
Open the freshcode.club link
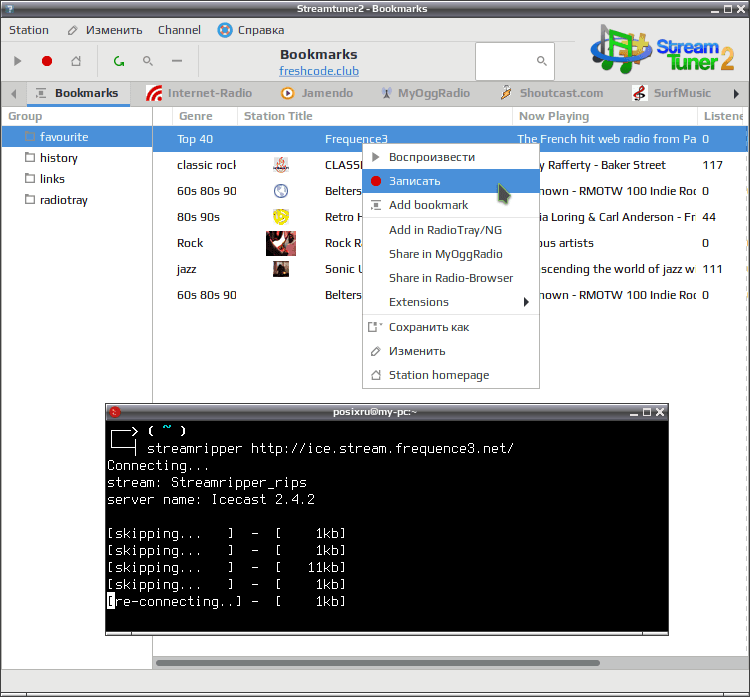coord(319,71)
